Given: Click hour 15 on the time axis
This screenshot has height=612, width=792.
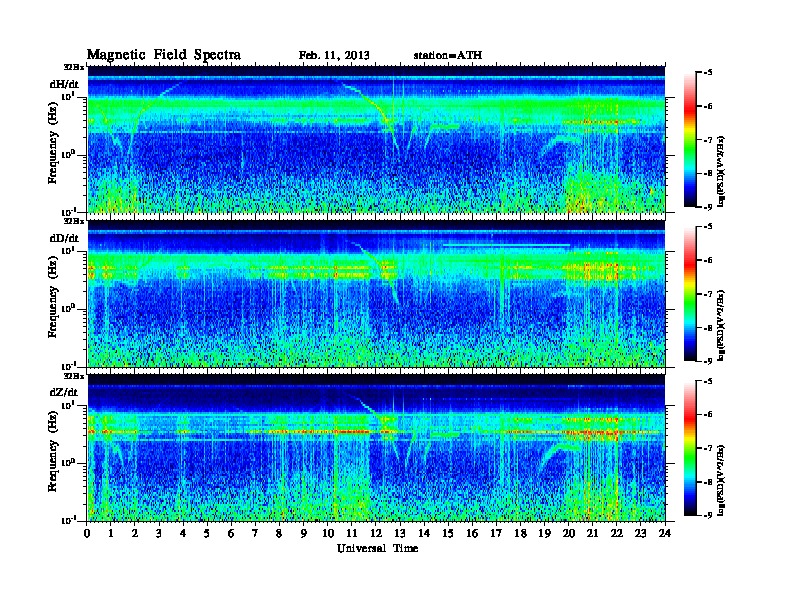Looking at the screenshot, I should pyautogui.click(x=449, y=533).
